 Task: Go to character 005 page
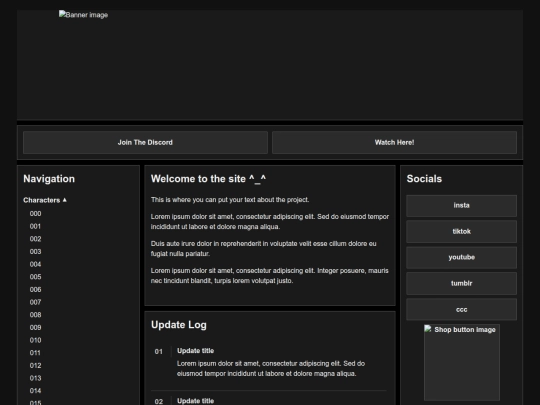[x=35, y=277]
